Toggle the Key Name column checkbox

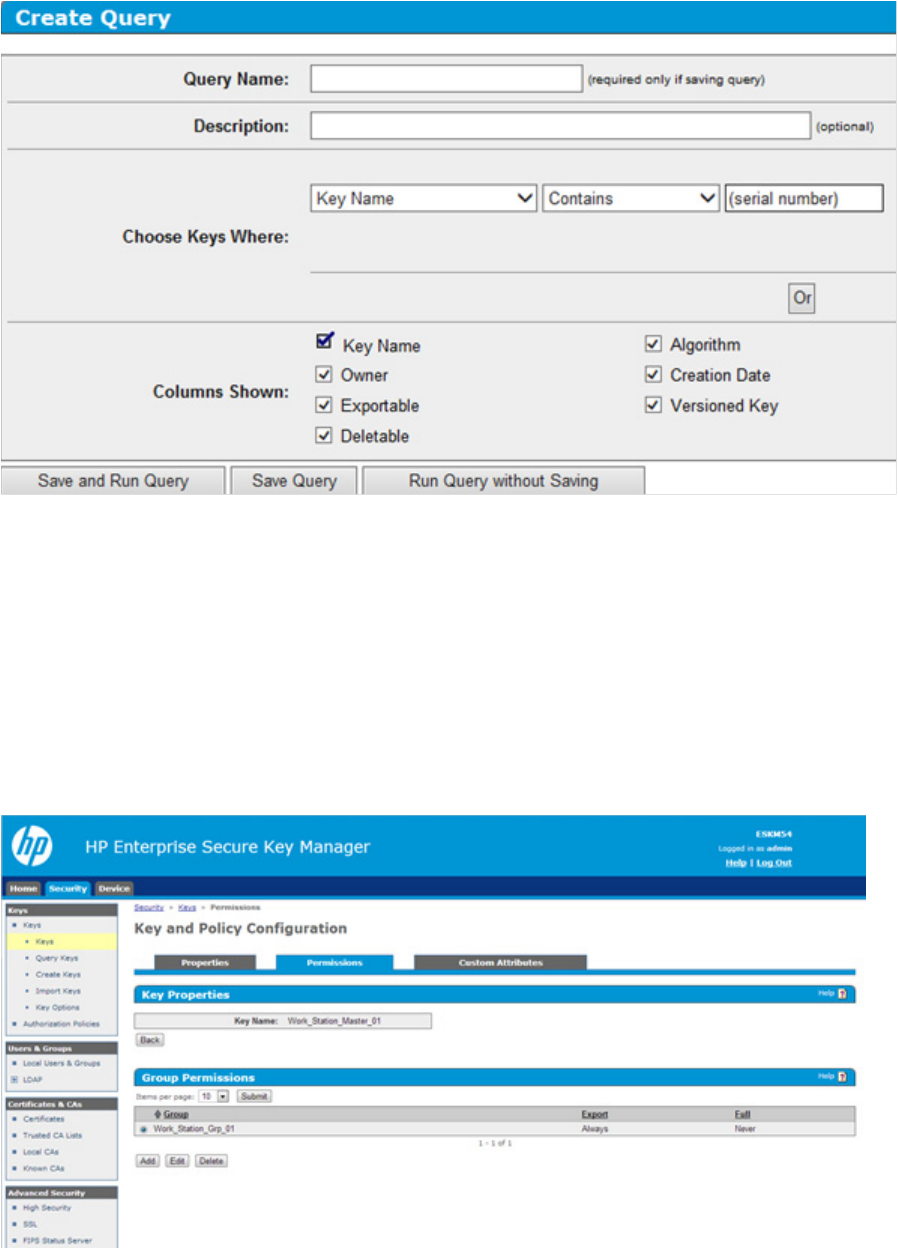[x=324, y=343]
